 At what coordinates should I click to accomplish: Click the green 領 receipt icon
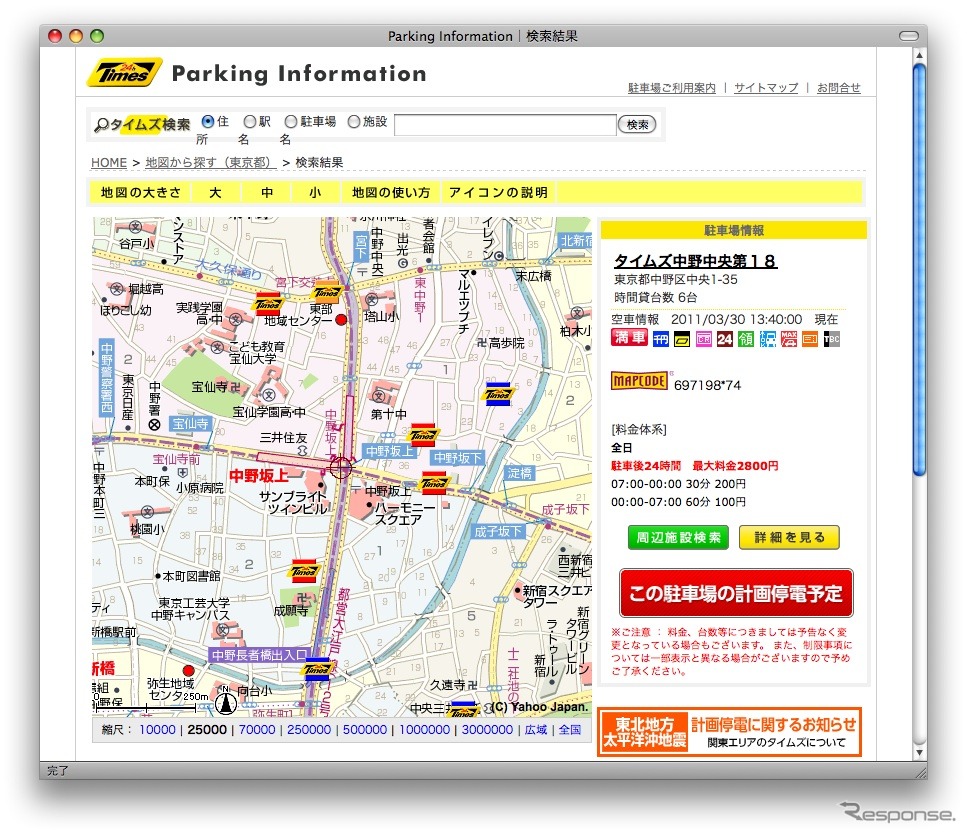[746, 339]
